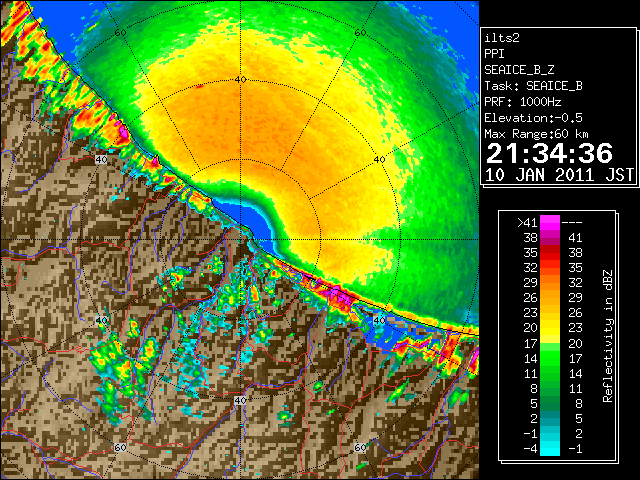Click the 40 km ring label over orange sea echo
Screen dimensions: 640x480
pyautogui.click(x=241, y=80)
